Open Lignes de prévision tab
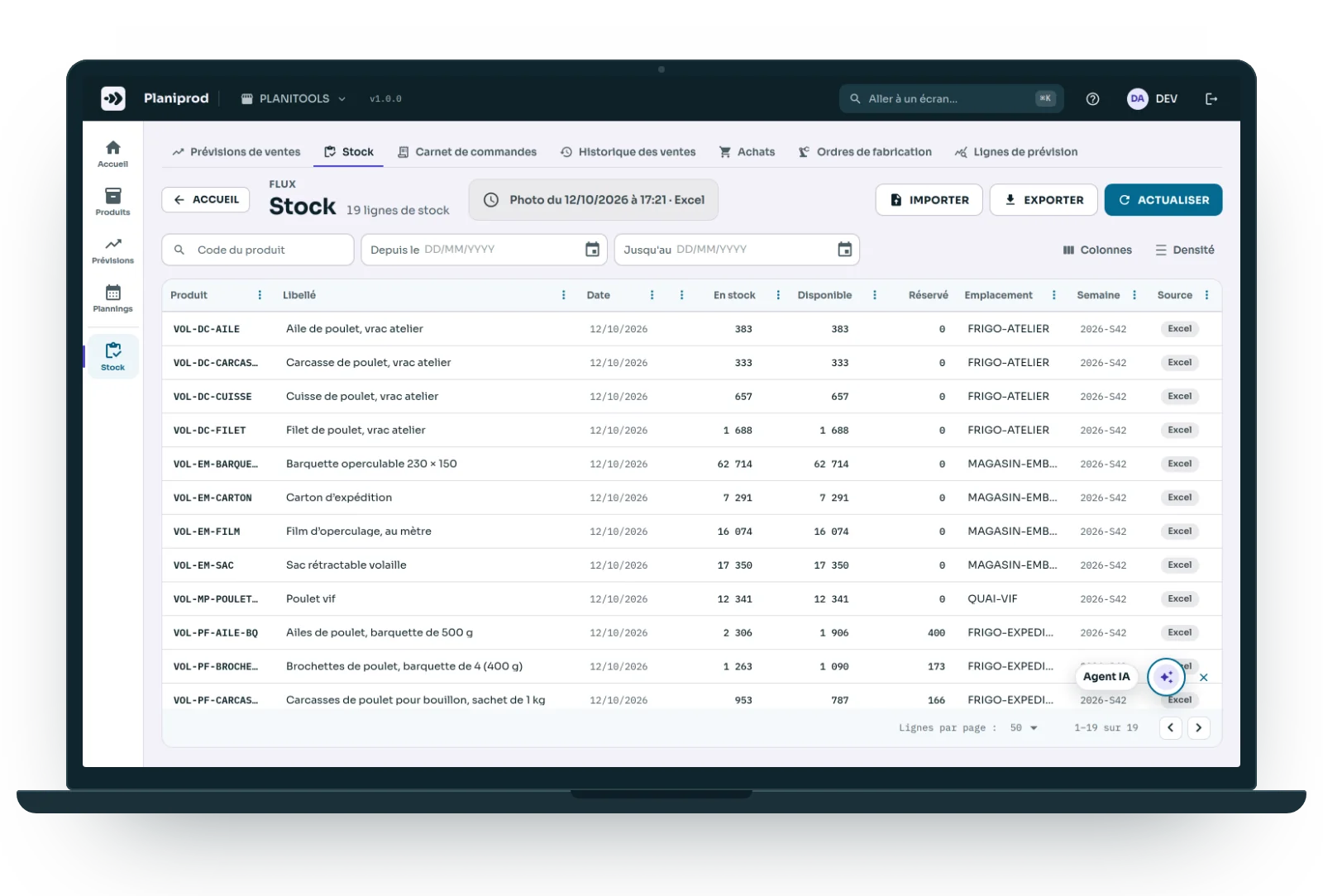Image resolution: width=1323 pixels, height=896 pixels. pyautogui.click(x=1016, y=152)
